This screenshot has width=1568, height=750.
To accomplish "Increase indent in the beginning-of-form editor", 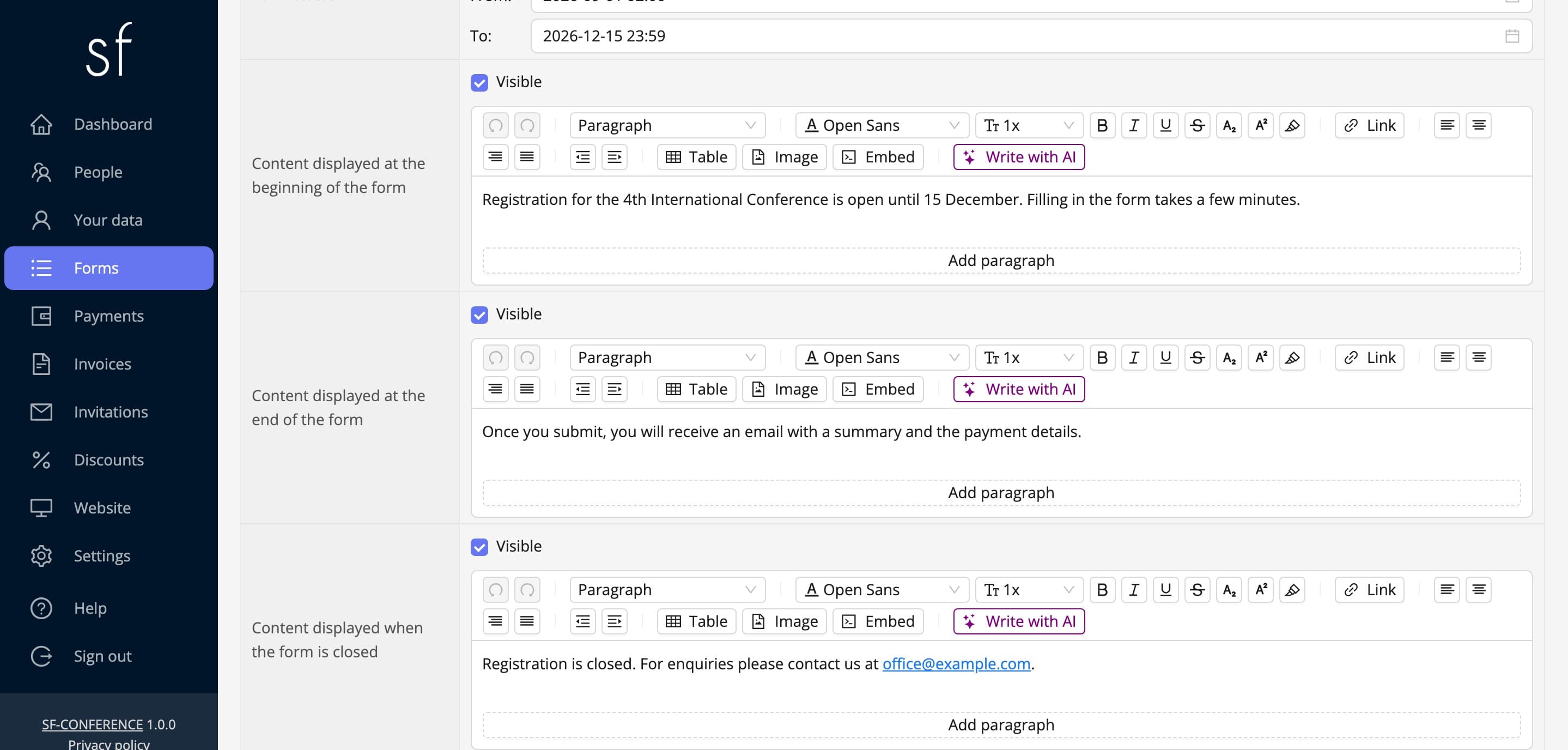I will [615, 157].
